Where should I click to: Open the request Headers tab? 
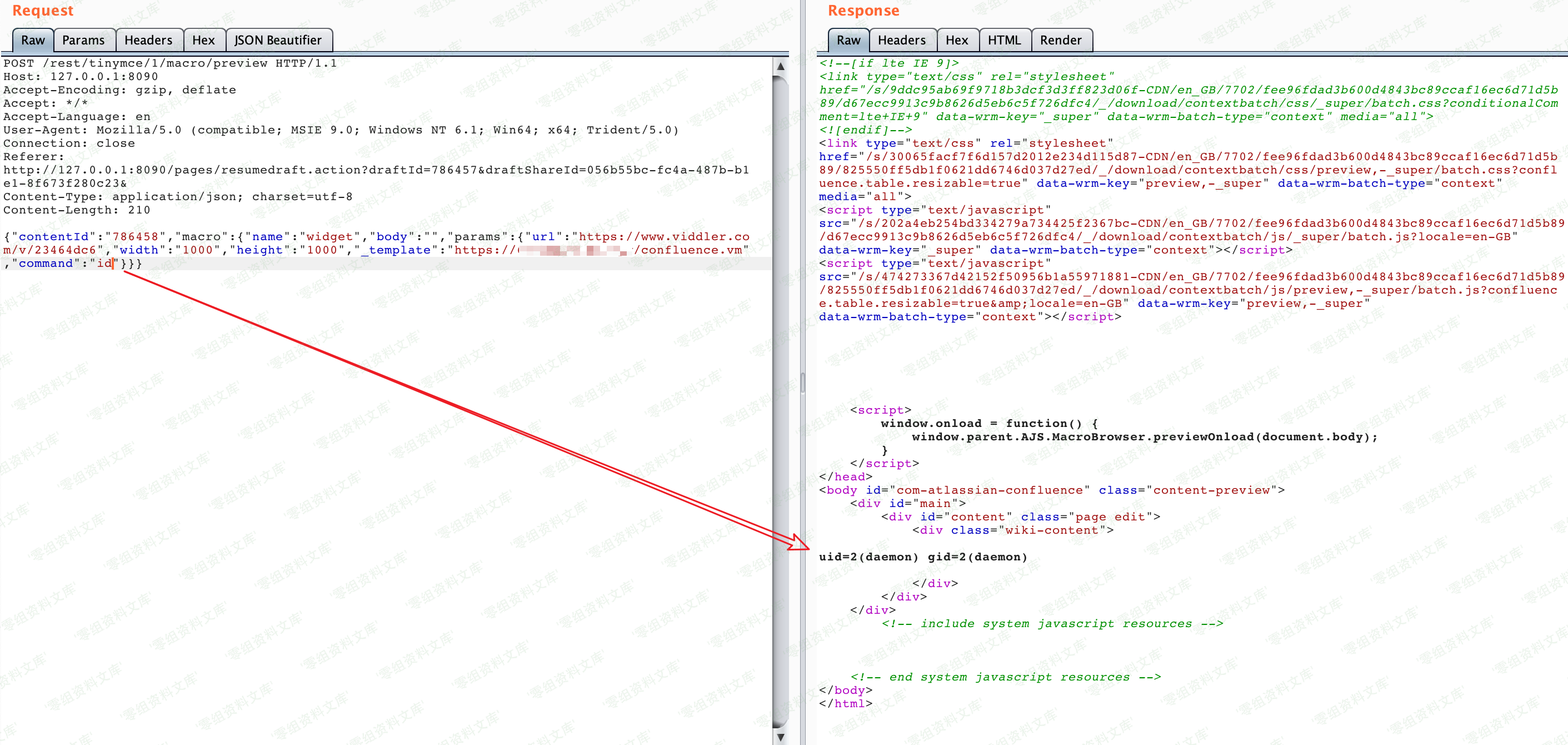coord(148,40)
